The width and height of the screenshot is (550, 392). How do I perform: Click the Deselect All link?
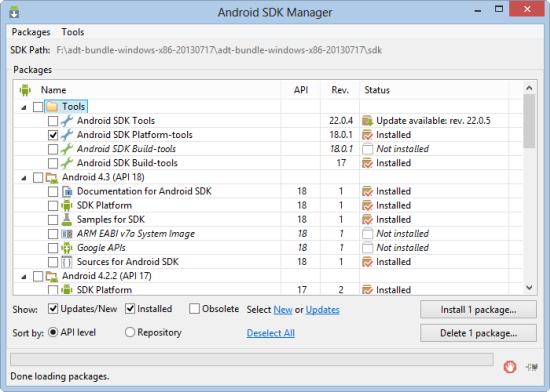point(271,333)
